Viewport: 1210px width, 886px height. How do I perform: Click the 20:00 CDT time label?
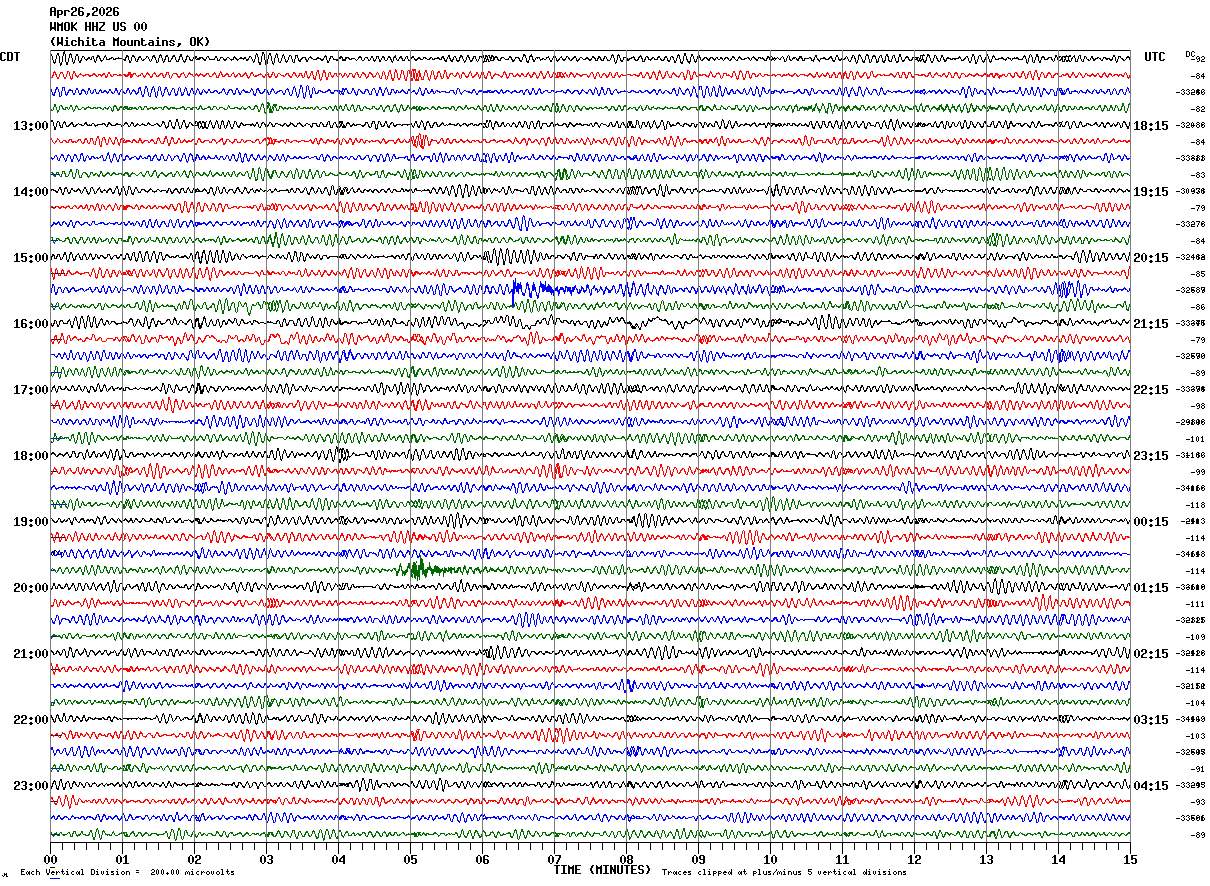(30, 588)
